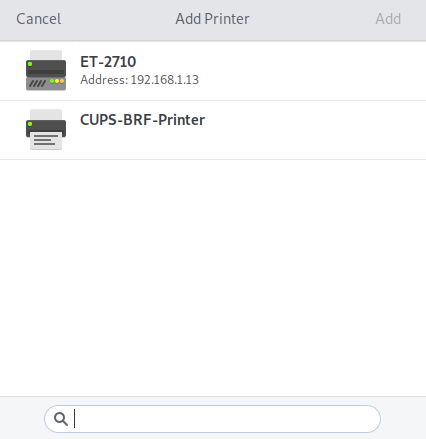
Task: Click the printed paper on CUPS-BRF-Printer icon
Action: pyautogui.click(x=46, y=141)
